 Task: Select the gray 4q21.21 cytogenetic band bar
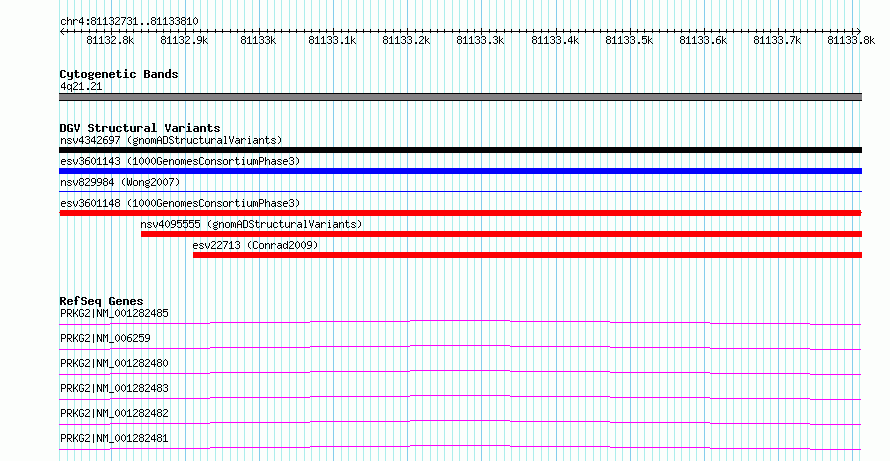(460, 97)
